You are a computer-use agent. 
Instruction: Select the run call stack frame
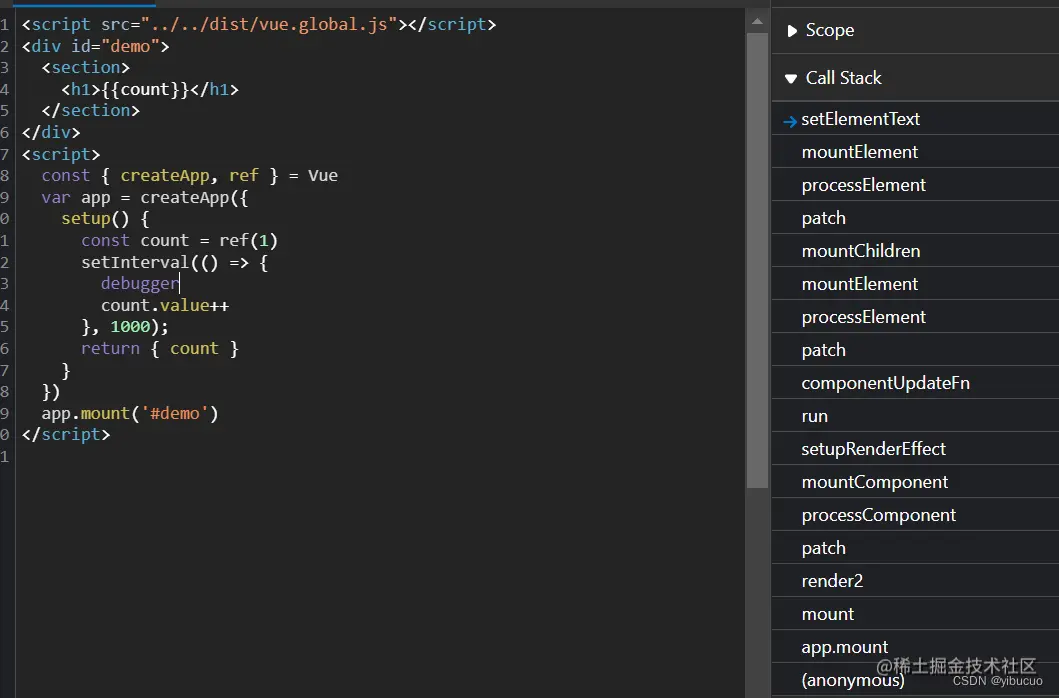coord(915,416)
